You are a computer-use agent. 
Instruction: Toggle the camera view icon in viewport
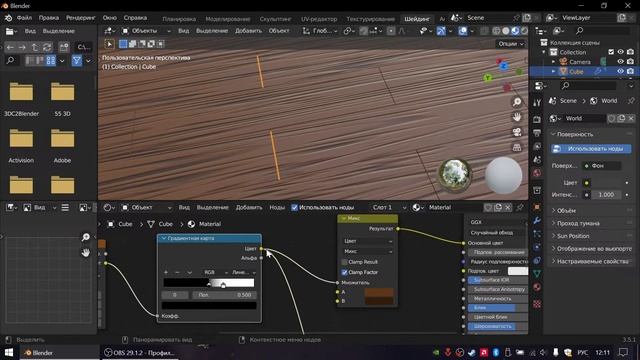click(x=517, y=132)
